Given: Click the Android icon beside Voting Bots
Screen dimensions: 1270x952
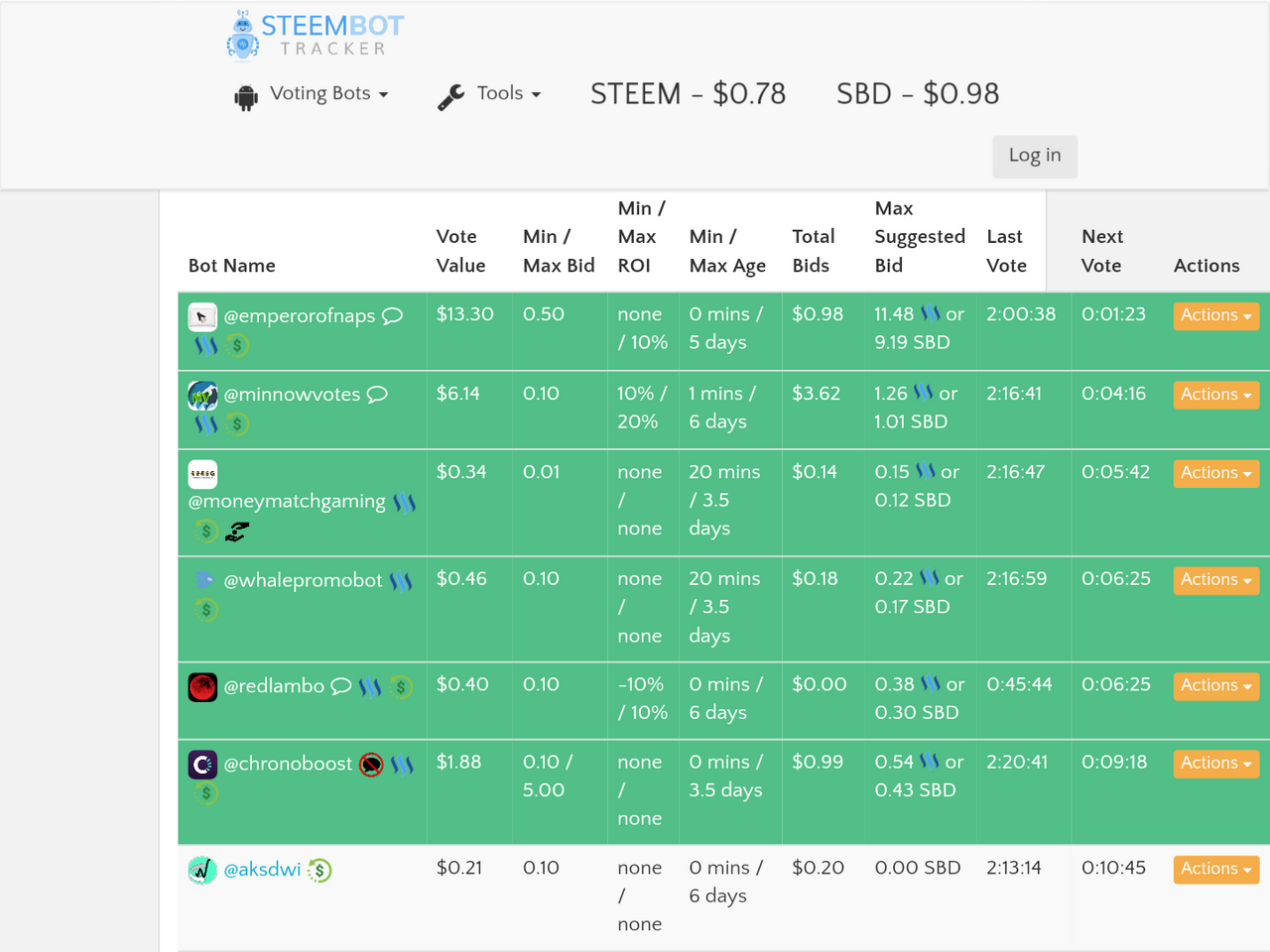Looking at the screenshot, I should (x=246, y=97).
